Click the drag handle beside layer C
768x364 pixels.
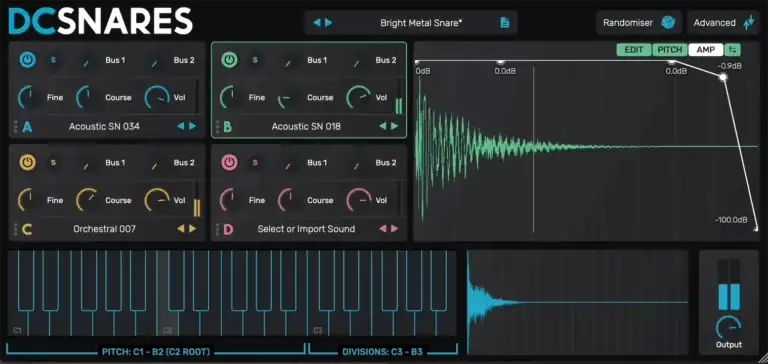click(15, 229)
